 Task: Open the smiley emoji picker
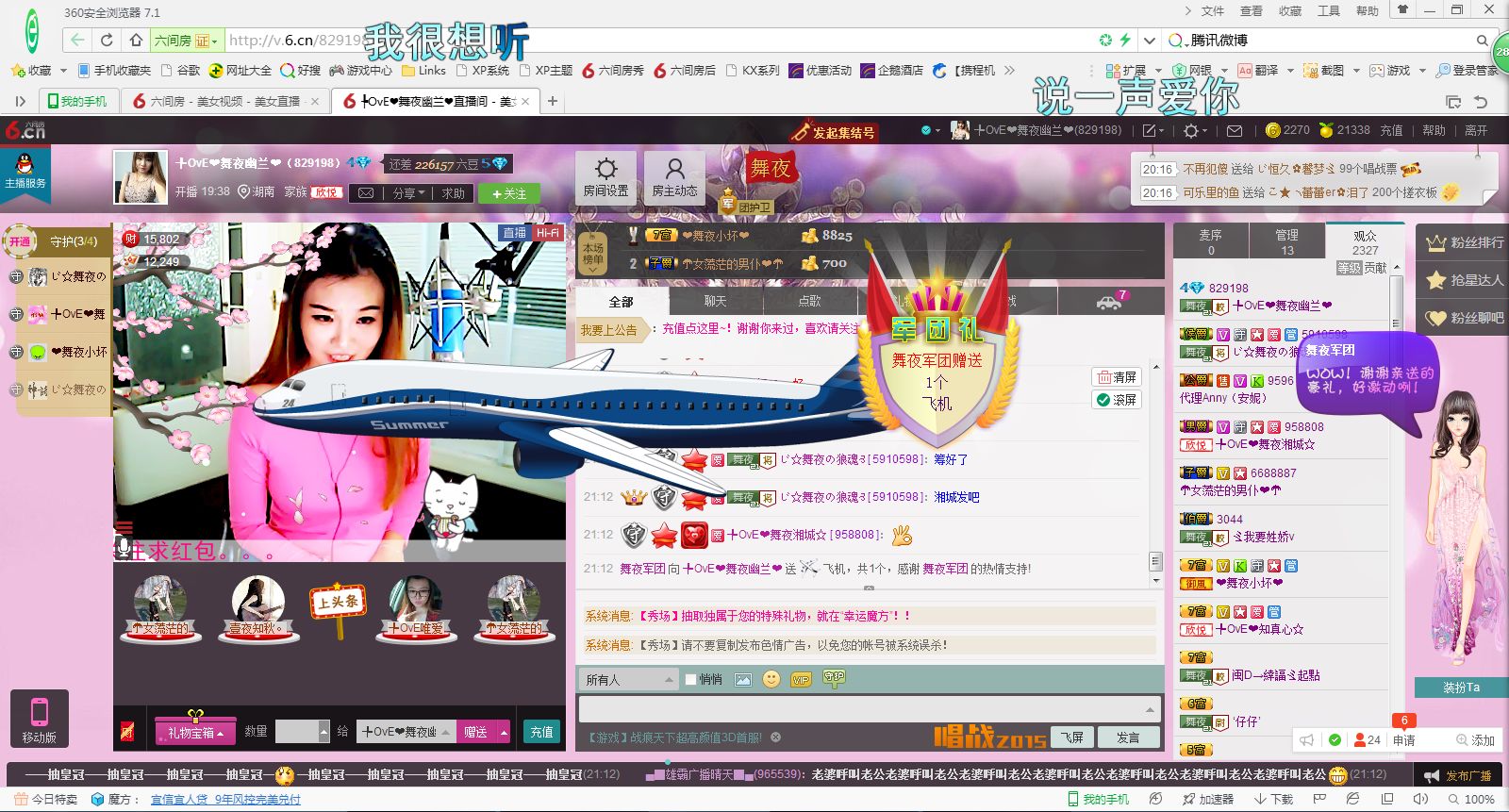771,679
